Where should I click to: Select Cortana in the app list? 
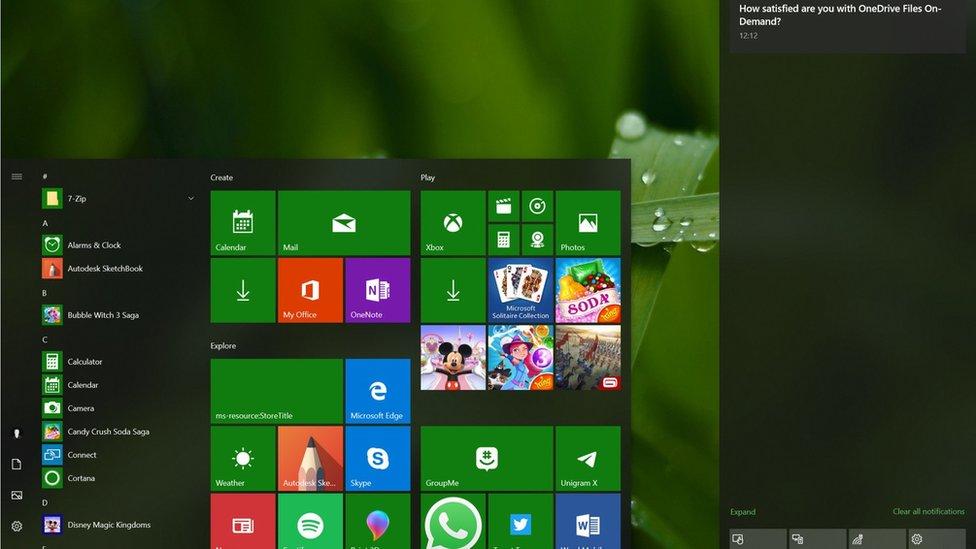[x=81, y=478]
